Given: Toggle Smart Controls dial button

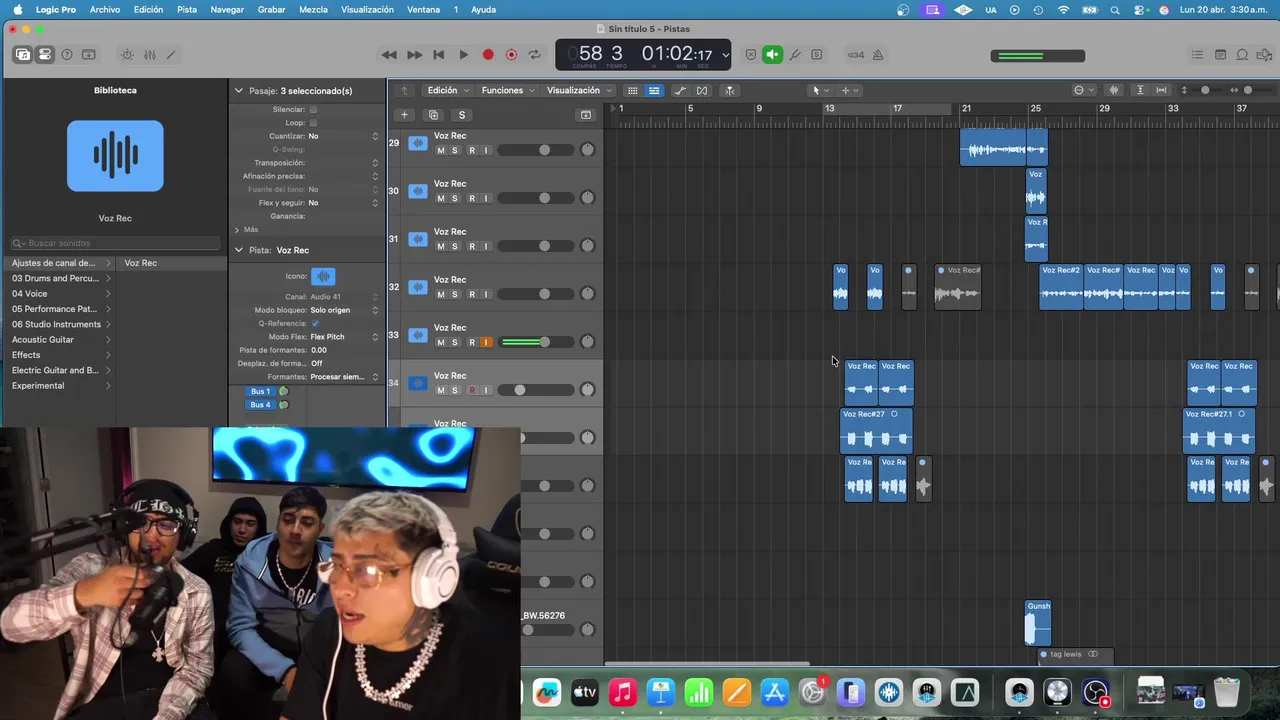Looking at the screenshot, I should (127, 55).
